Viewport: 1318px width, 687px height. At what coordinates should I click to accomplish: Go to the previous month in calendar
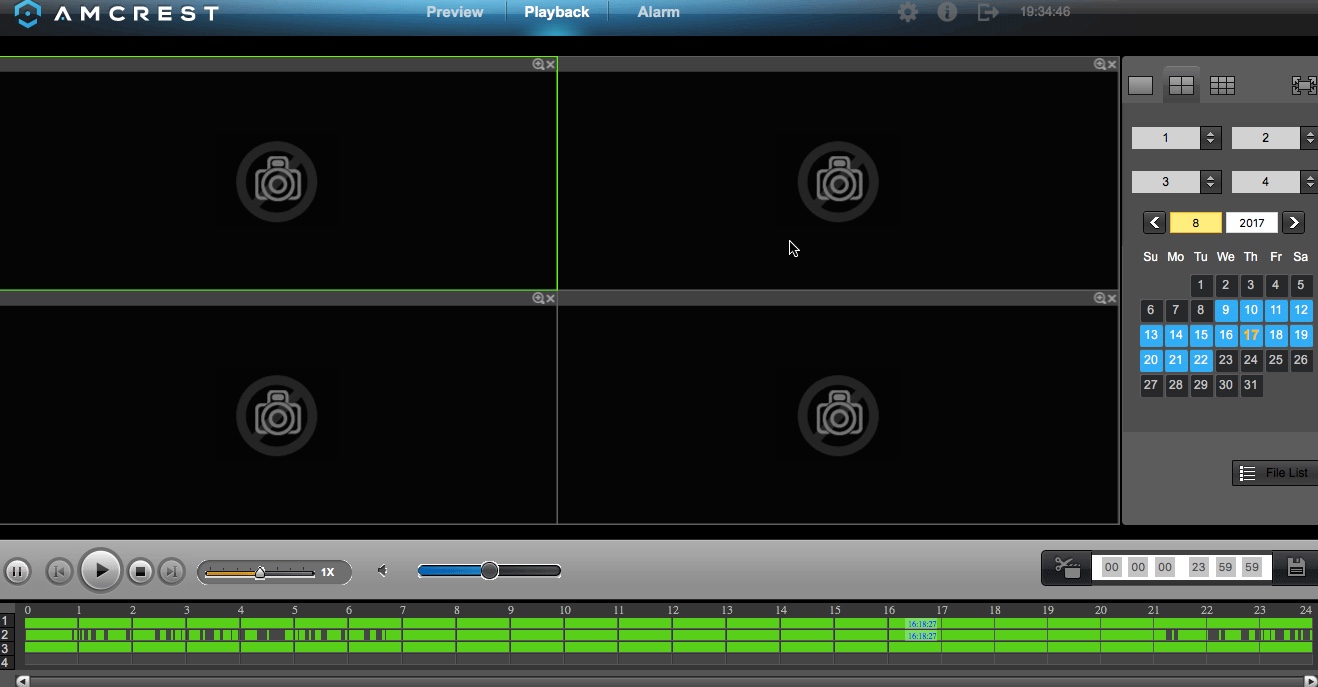[1154, 223]
